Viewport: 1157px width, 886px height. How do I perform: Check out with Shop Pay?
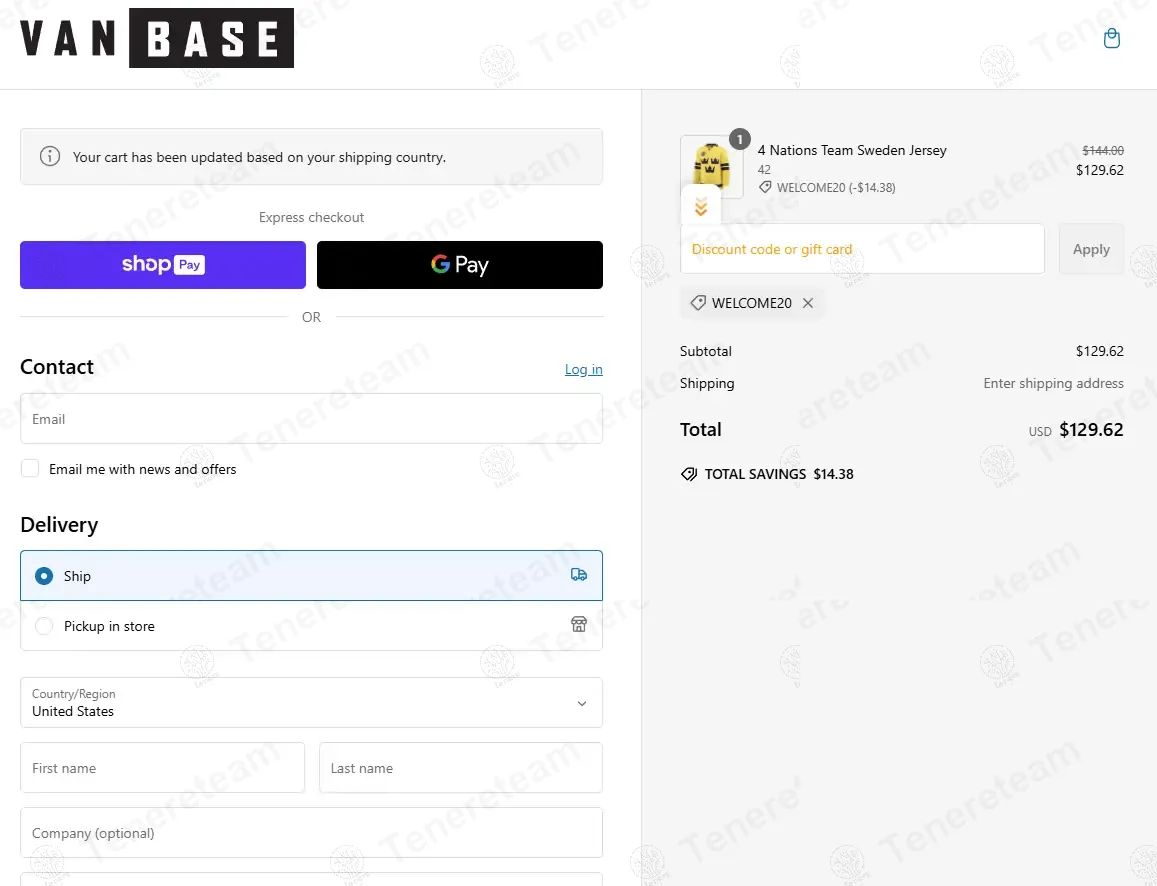(x=163, y=265)
